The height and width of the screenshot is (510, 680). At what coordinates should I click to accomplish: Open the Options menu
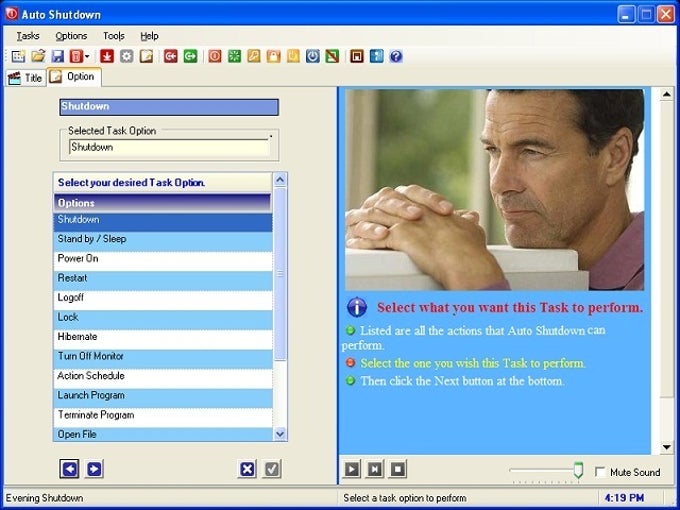pos(71,36)
